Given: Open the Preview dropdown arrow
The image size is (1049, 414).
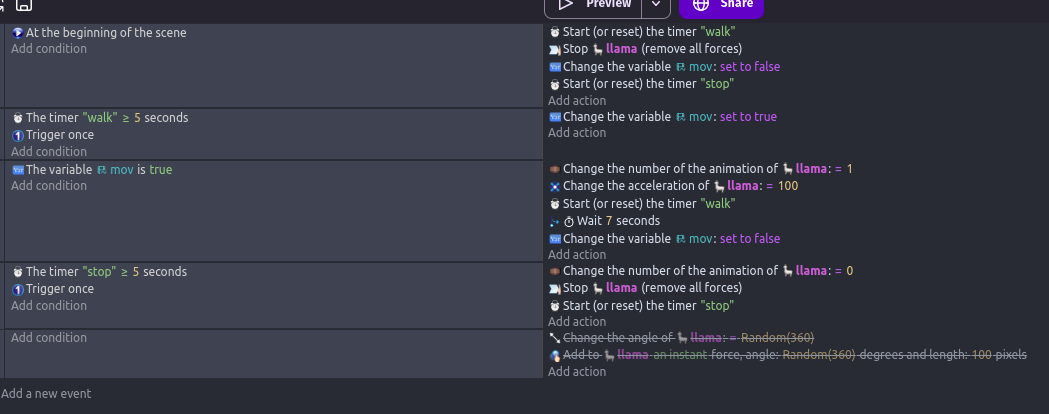Looking at the screenshot, I should pos(656,5).
